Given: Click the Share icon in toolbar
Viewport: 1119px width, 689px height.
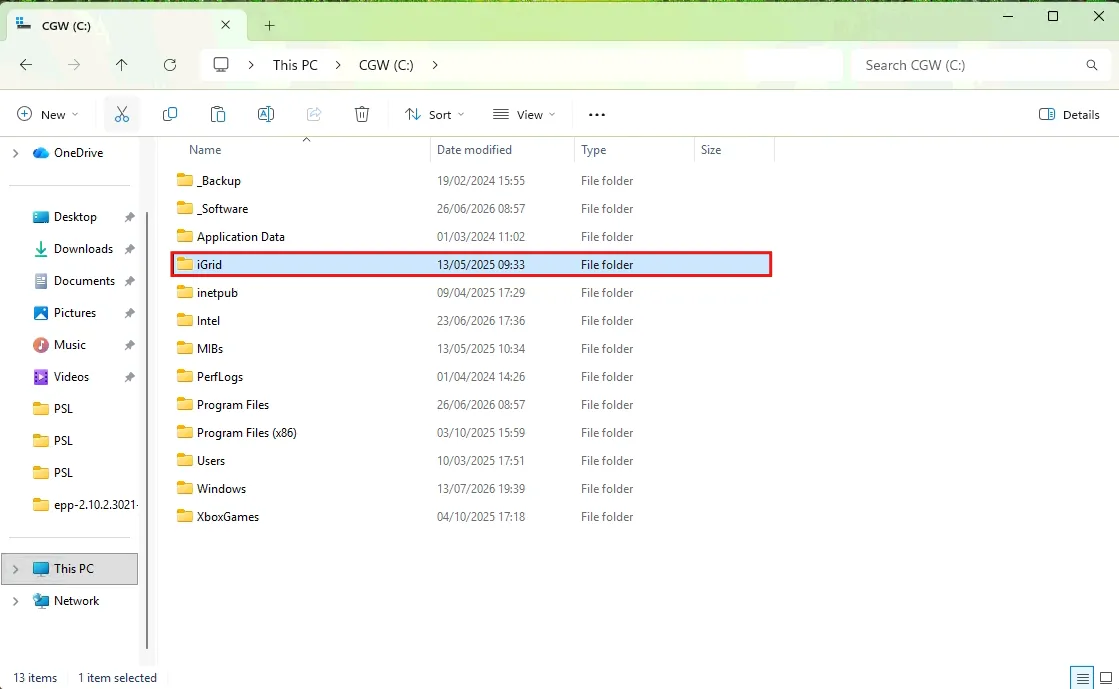Looking at the screenshot, I should coord(314,114).
